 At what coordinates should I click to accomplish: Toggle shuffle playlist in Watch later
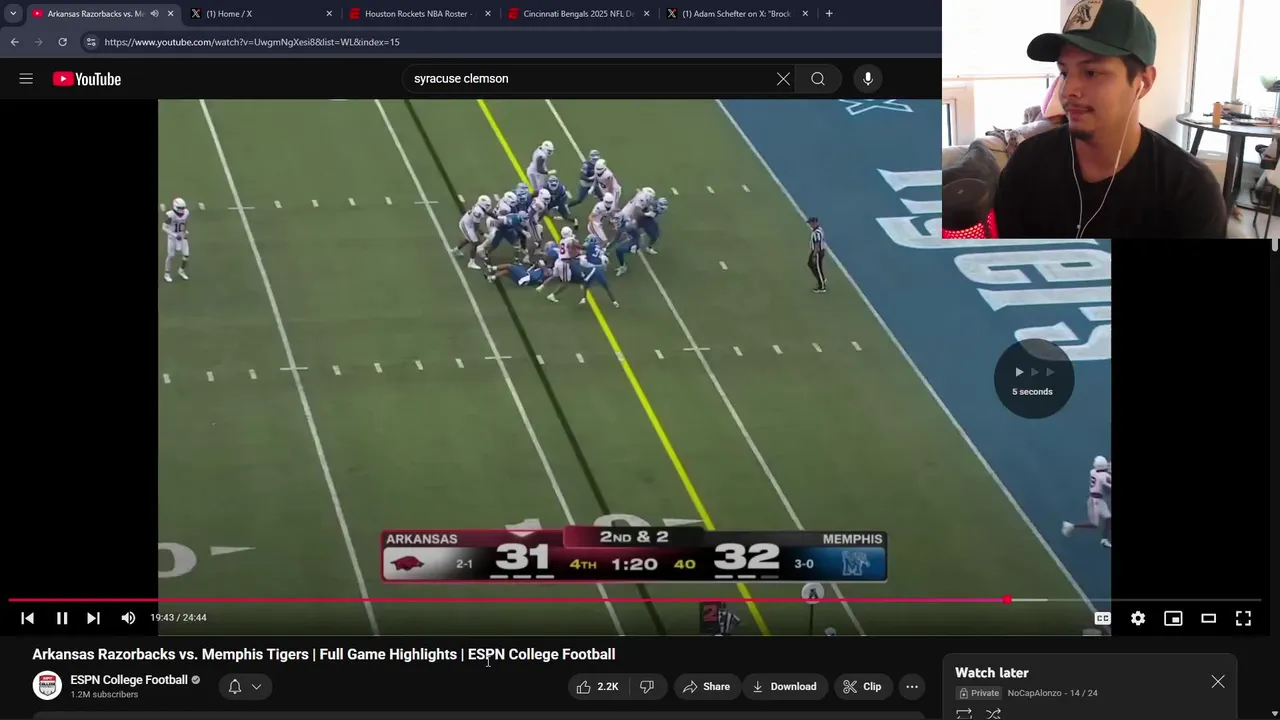click(994, 714)
